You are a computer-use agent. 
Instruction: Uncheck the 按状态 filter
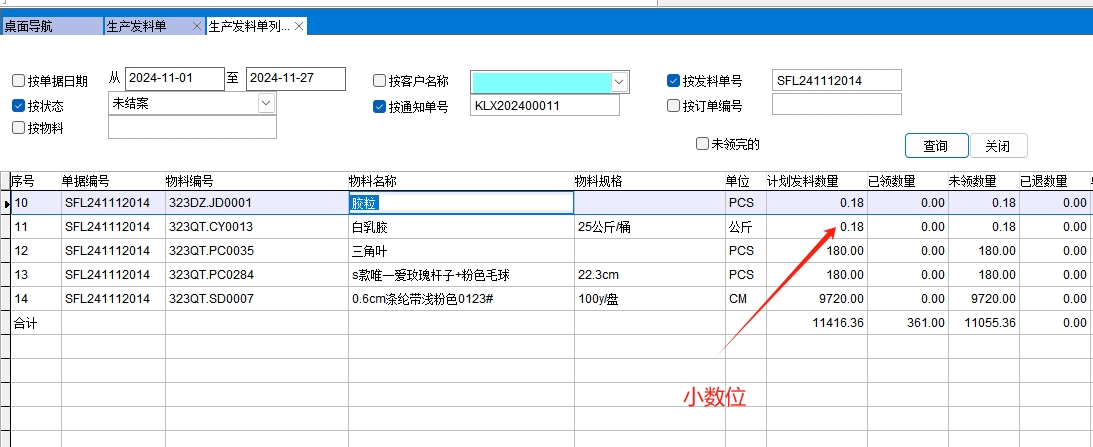click(18, 105)
